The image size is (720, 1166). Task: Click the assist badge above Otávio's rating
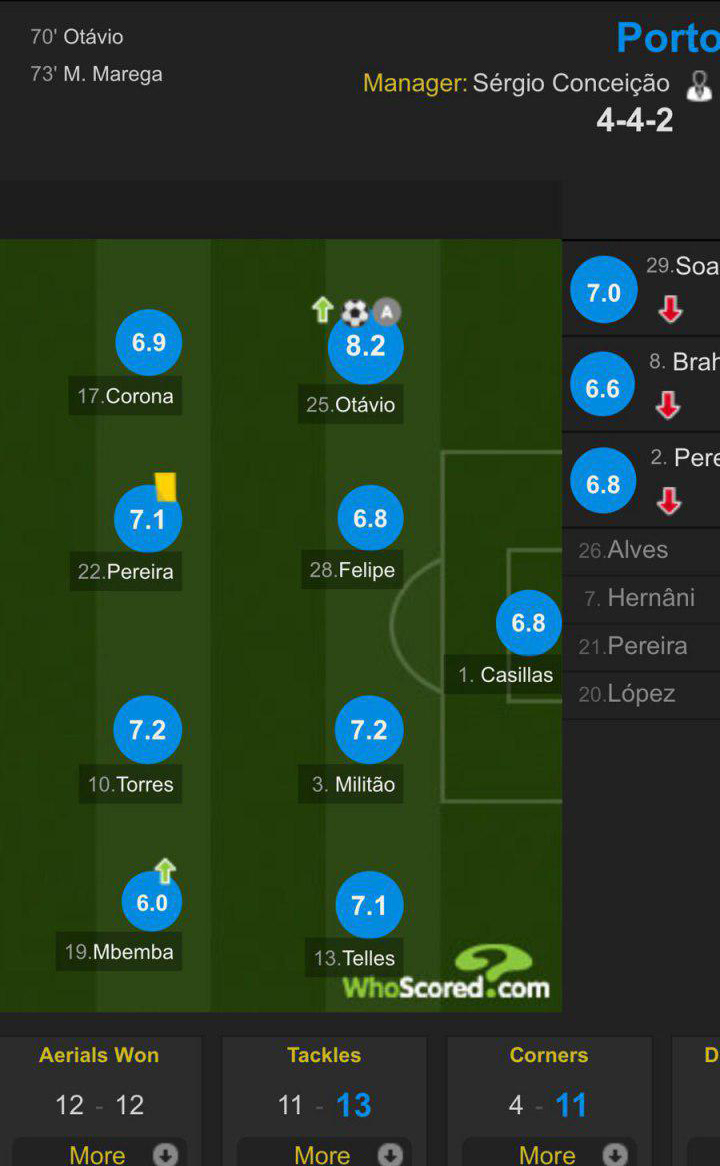(386, 313)
